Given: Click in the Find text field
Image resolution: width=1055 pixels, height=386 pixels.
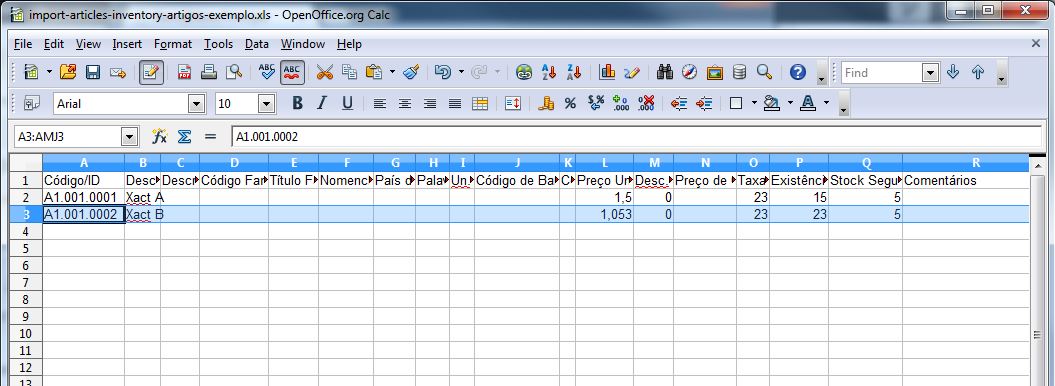Looking at the screenshot, I should point(882,73).
